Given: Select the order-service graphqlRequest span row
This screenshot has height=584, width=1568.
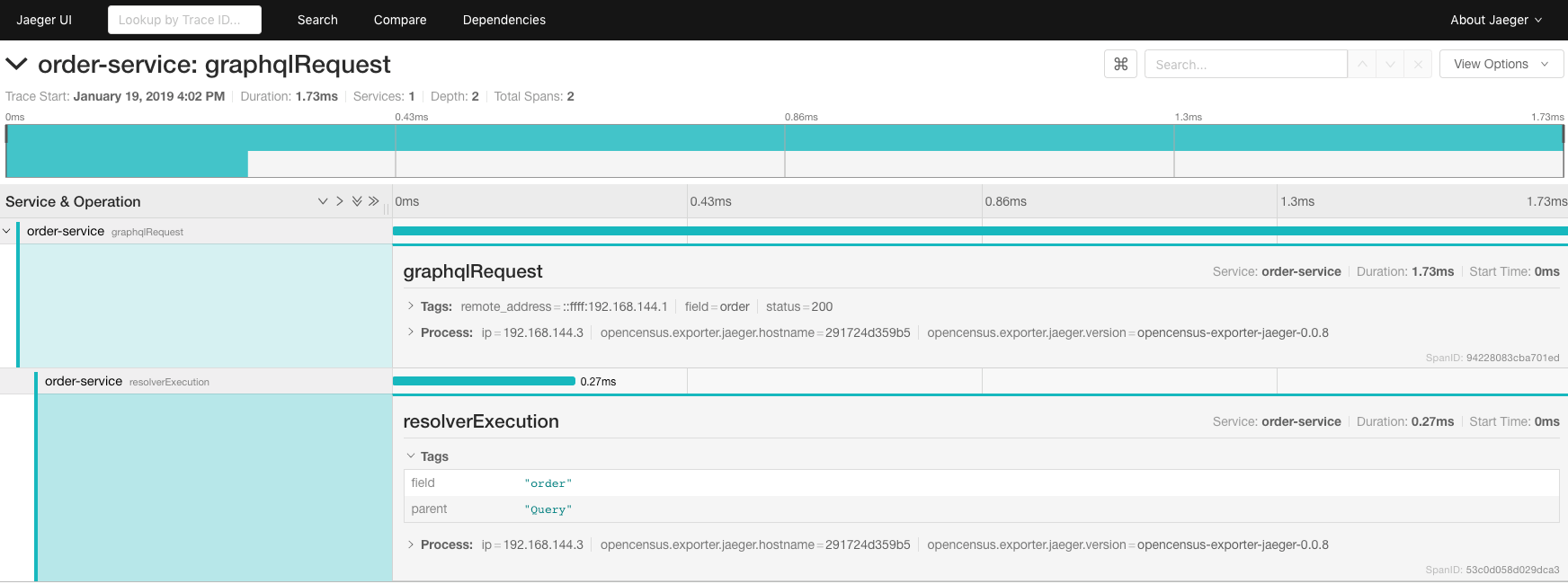Looking at the screenshot, I should pyautogui.click(x=196, y=231).
